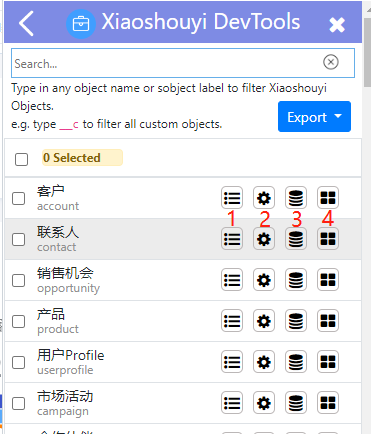Open the Export dropdown
This screenshot has width=371, height=434.
(x=314, y=117)
